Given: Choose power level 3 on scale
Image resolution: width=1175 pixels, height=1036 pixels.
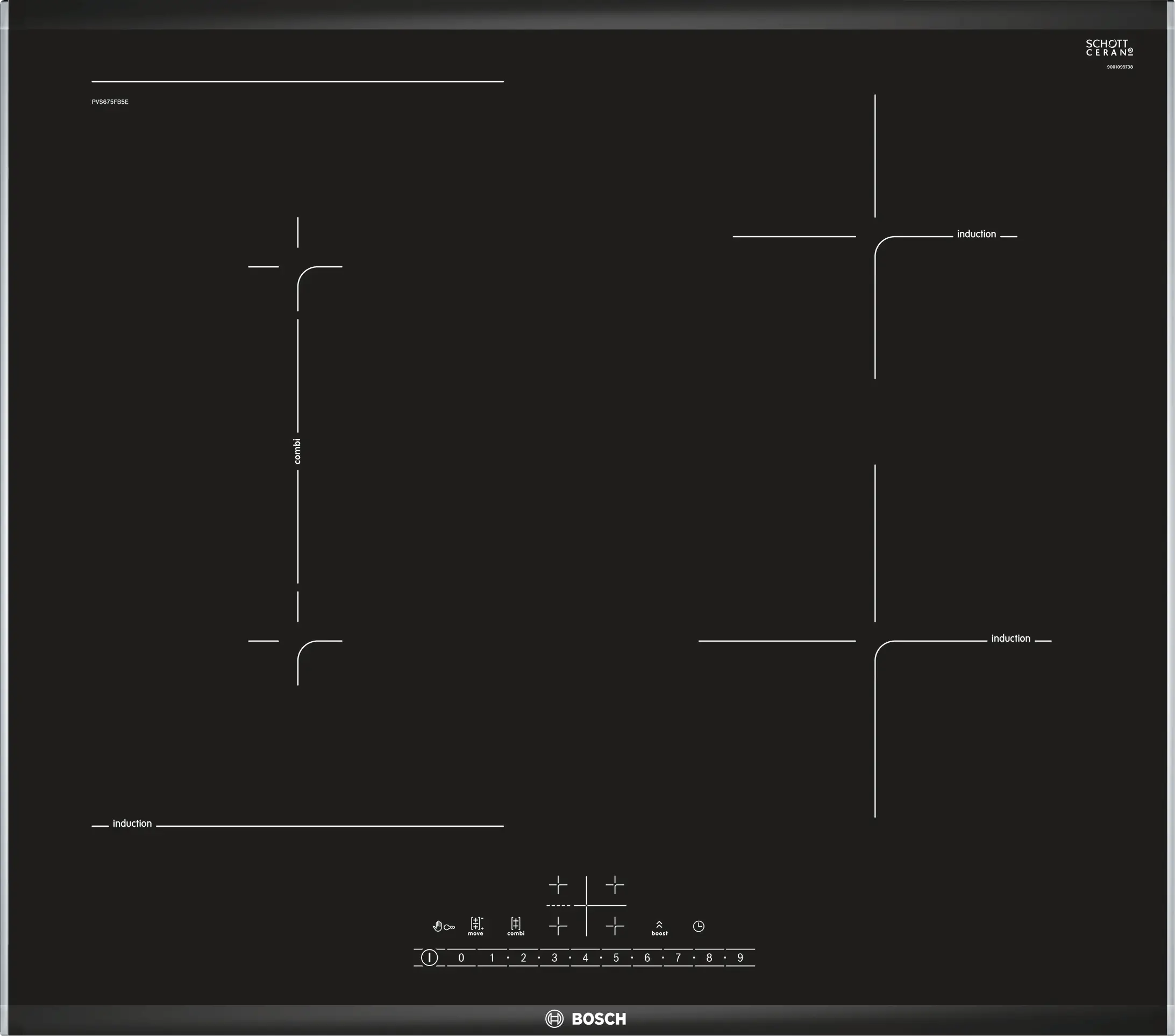Looking at the screenshot, I should 554,958.
